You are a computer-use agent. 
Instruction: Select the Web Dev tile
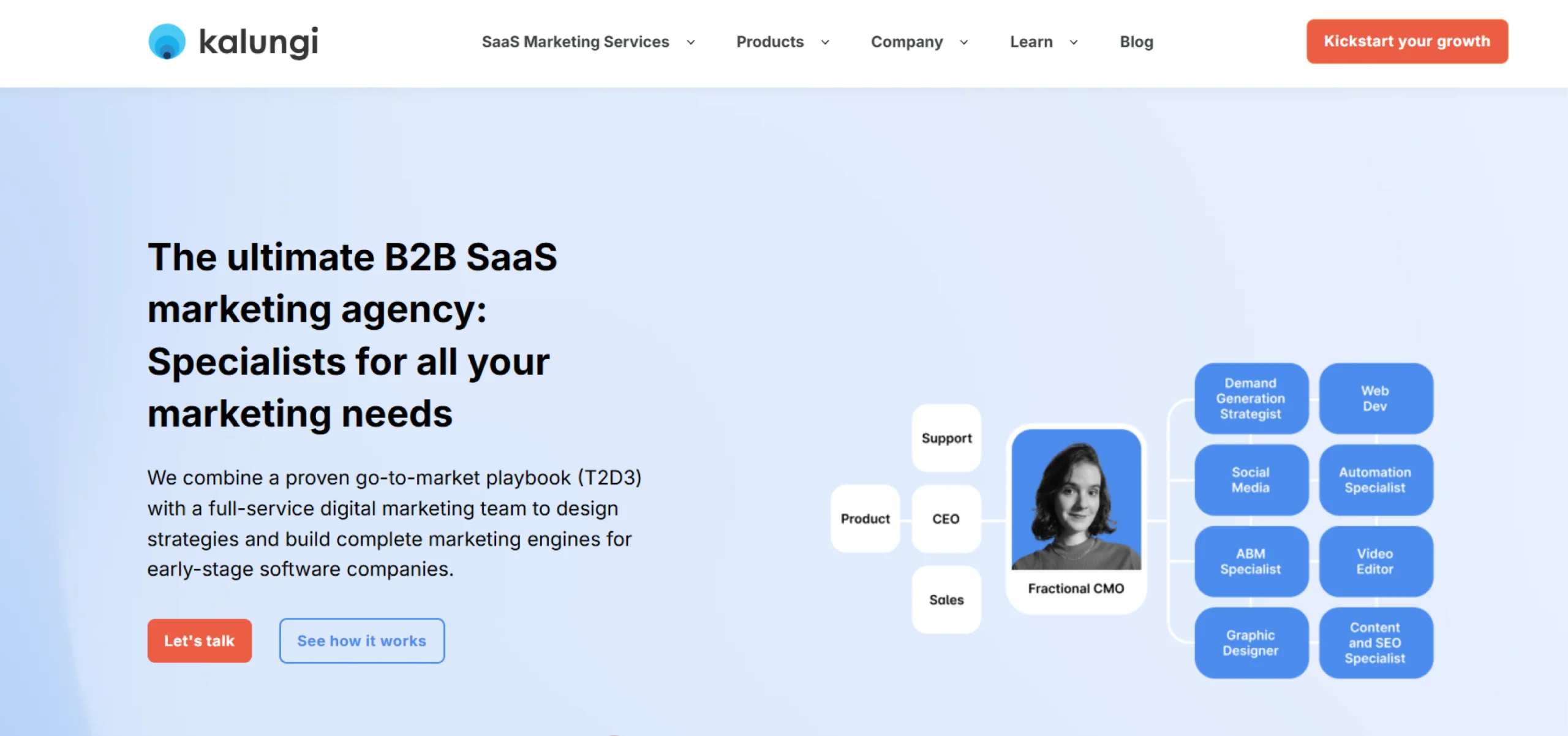coord(1375,398)
